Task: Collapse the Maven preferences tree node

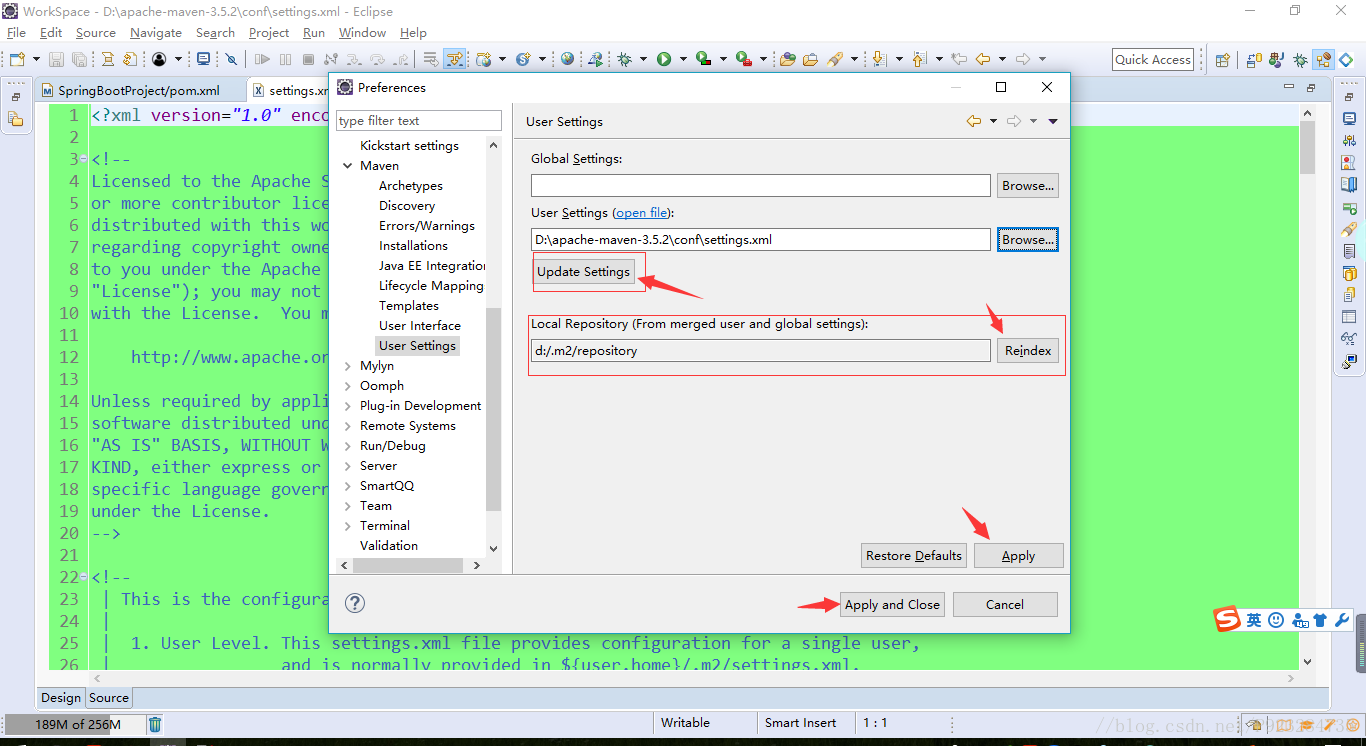Action: pos(348,166)
